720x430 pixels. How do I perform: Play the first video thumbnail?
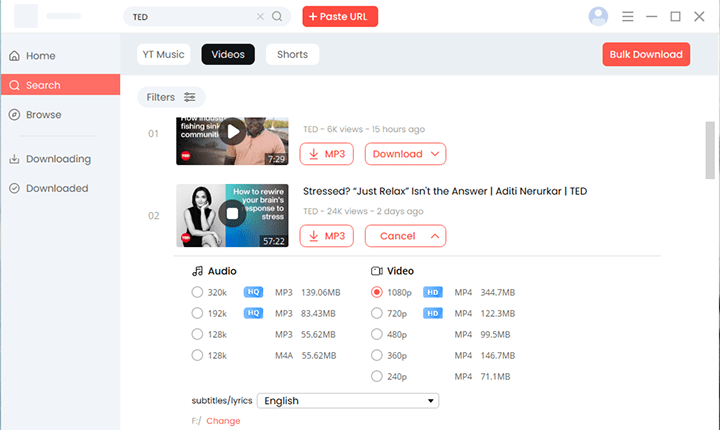pyautogui.click(x=232, y=132)
